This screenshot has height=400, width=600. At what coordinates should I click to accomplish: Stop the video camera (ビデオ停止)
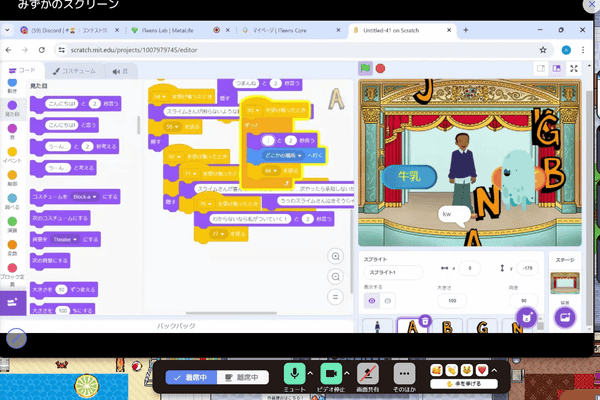coord(331,374)
